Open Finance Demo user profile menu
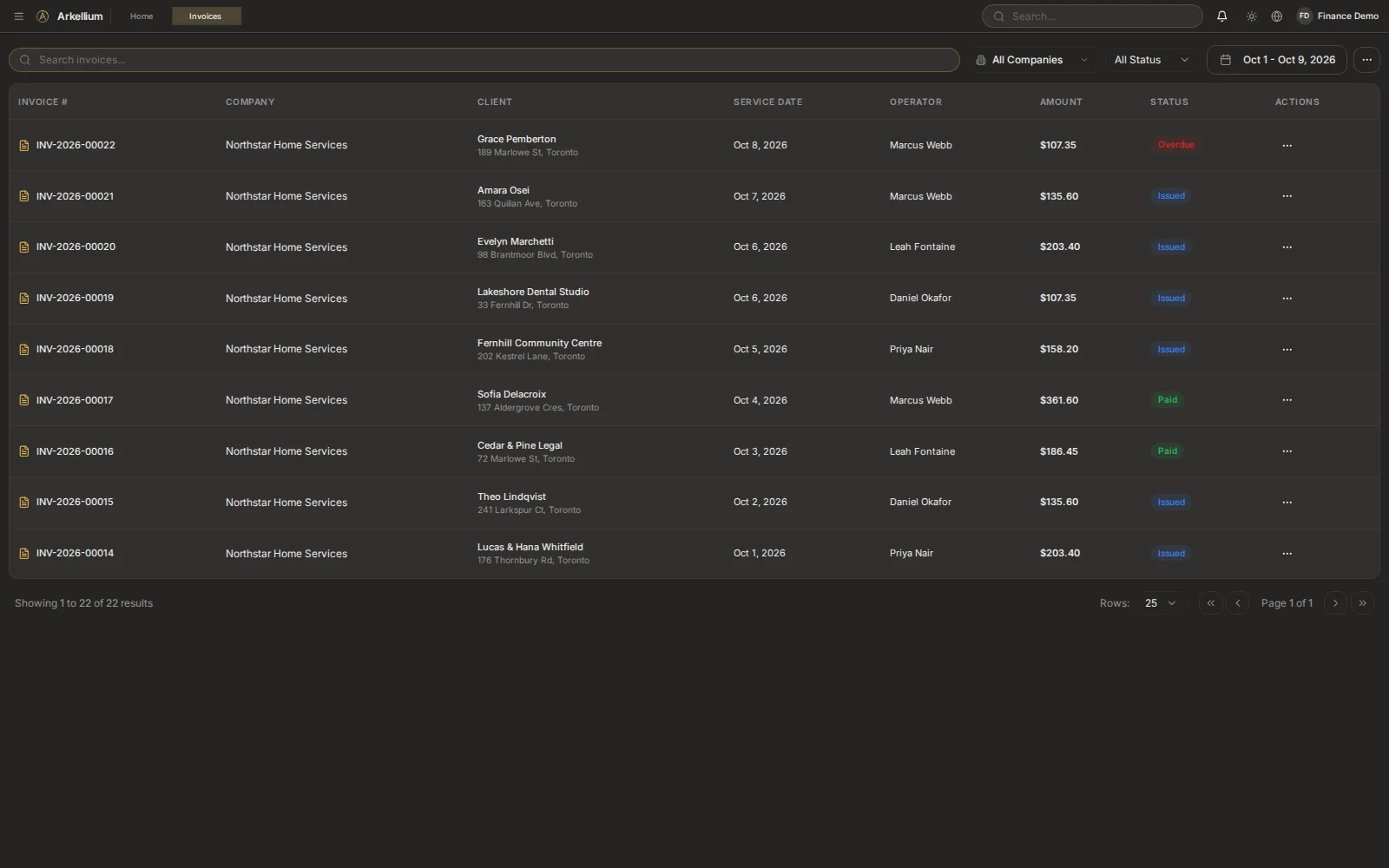1389x868 pixels. pos(1338,16)
